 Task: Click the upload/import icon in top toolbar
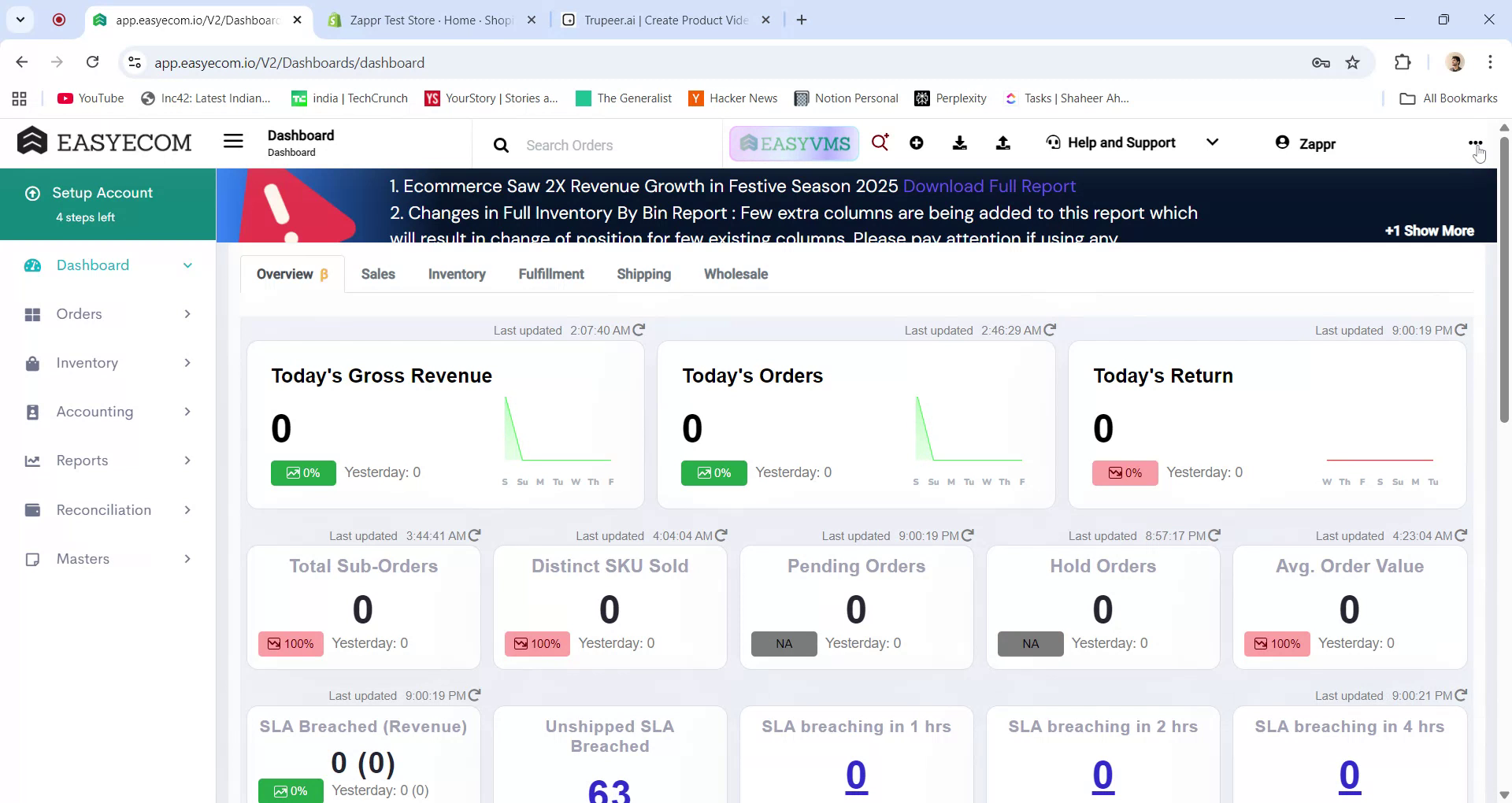1003,143
